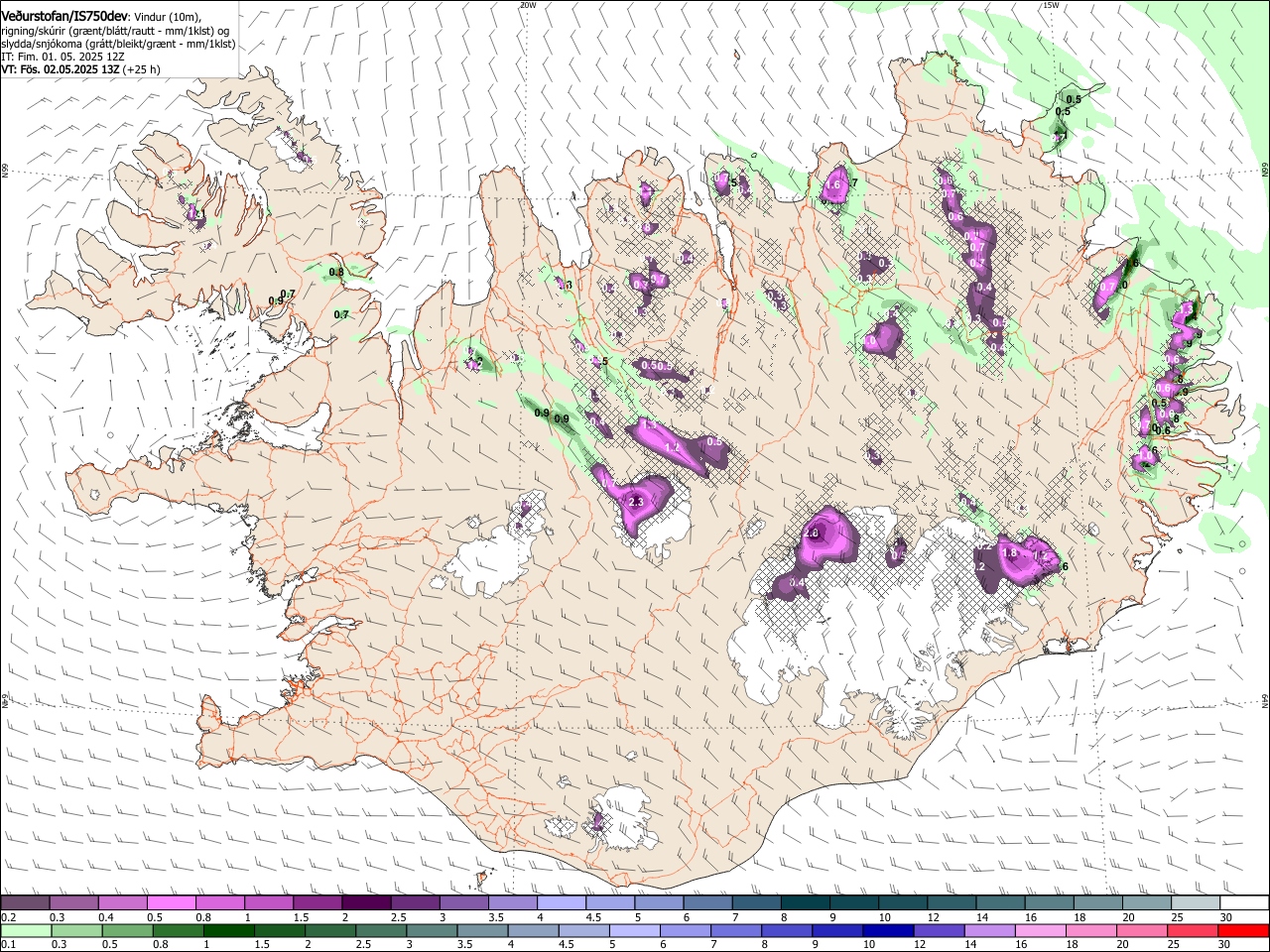Click the hot pink 20 swatch in lower legend row
This screenshot has height=952, width=1270.
coord(1142,930)
